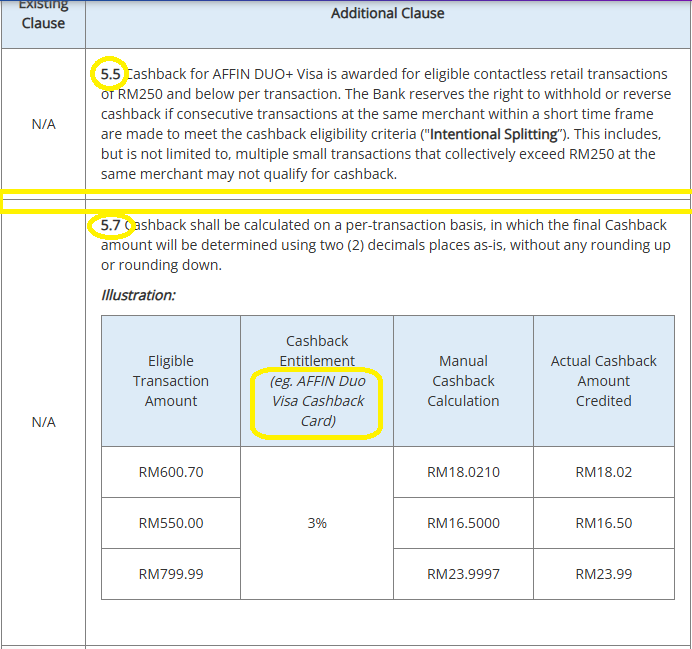Click the RM18.0210 cell

pos(463,472)
